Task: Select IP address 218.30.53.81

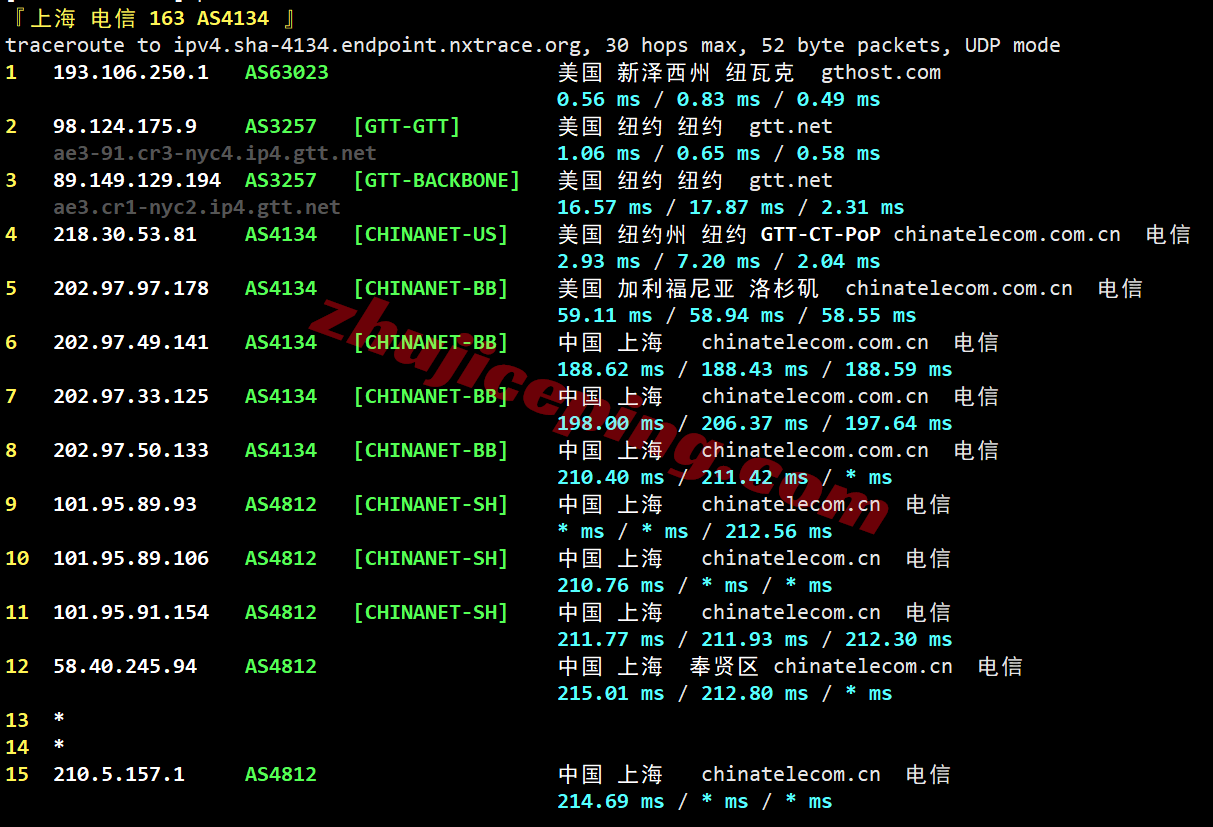Action: [125, 234]
